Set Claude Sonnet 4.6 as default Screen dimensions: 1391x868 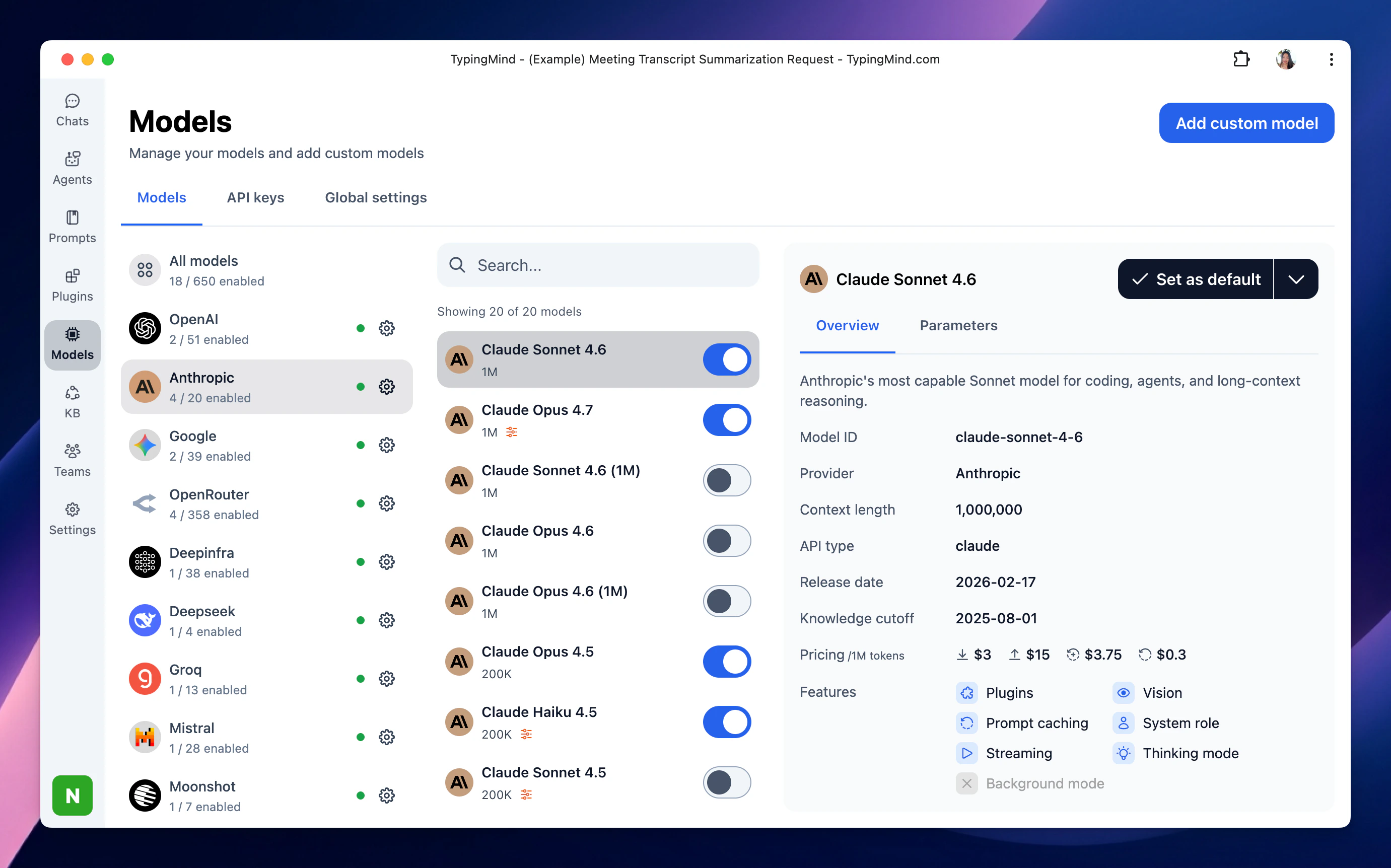tap(1196, 279)
